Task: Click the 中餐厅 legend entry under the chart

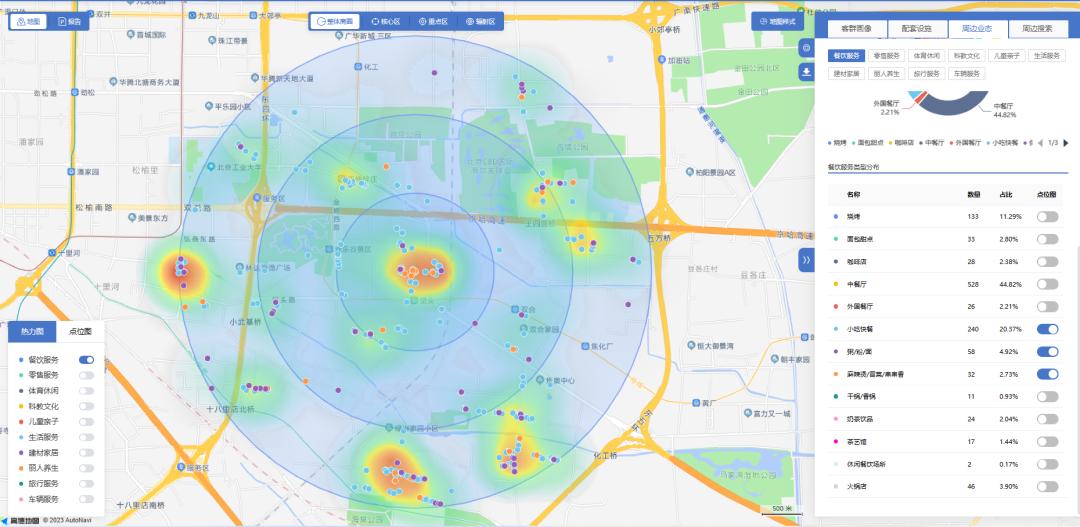Action: pos(930,143)
